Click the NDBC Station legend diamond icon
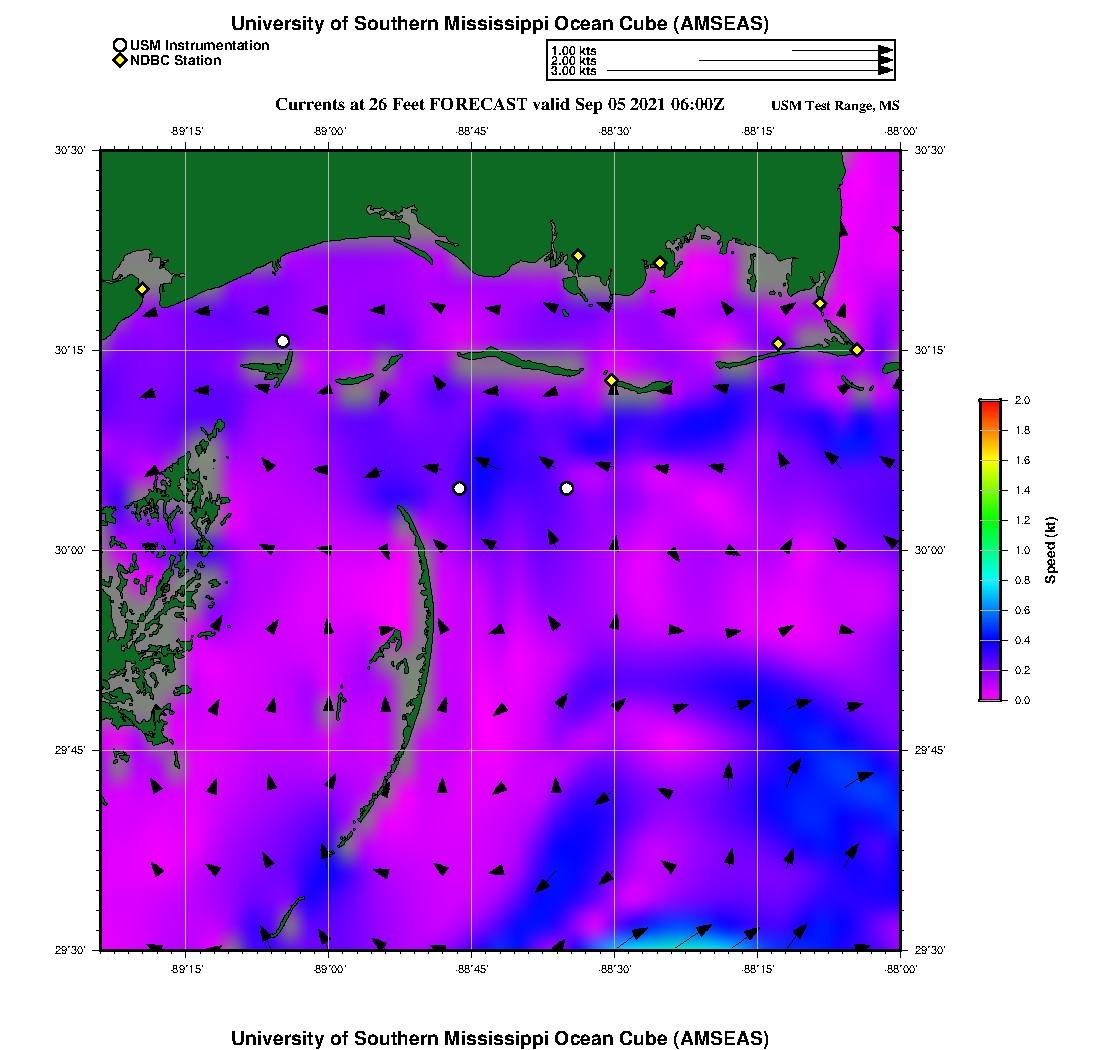Image resolution: width=1100 pixels, height=1050 pixels. pos(120,60)
